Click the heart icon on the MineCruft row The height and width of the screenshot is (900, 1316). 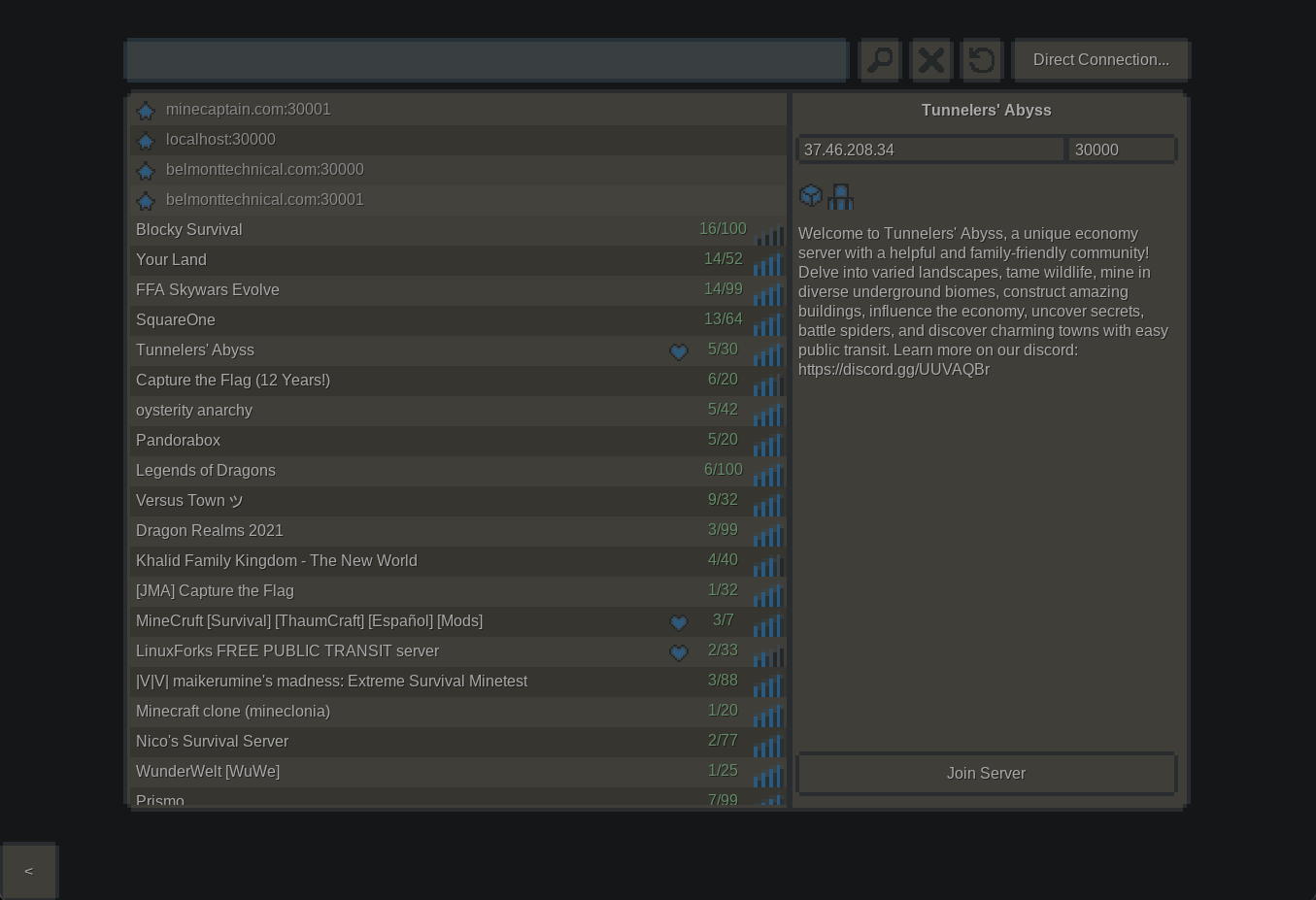pos(679,622)
